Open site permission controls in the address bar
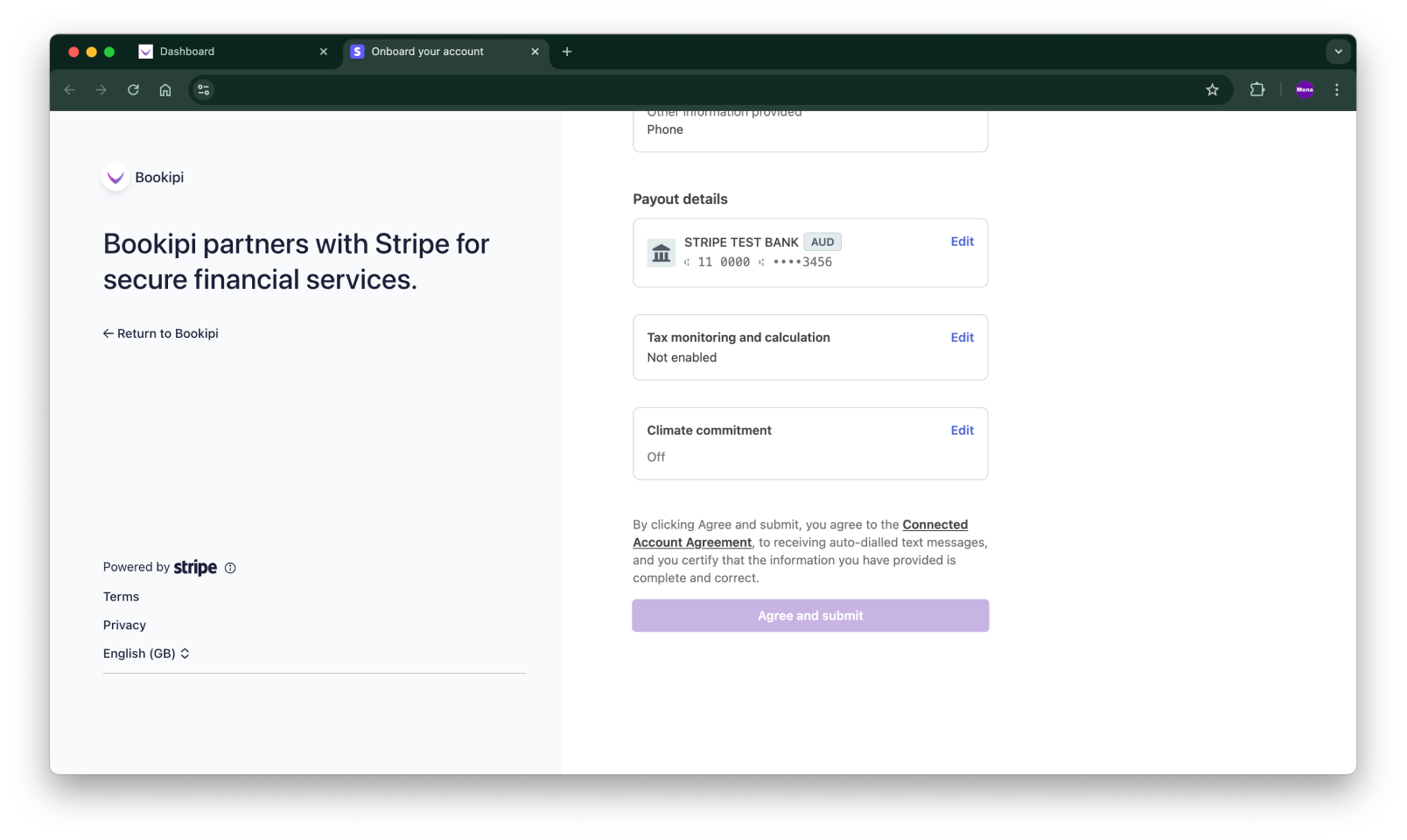1407x840 pixels. coord(203,89)
